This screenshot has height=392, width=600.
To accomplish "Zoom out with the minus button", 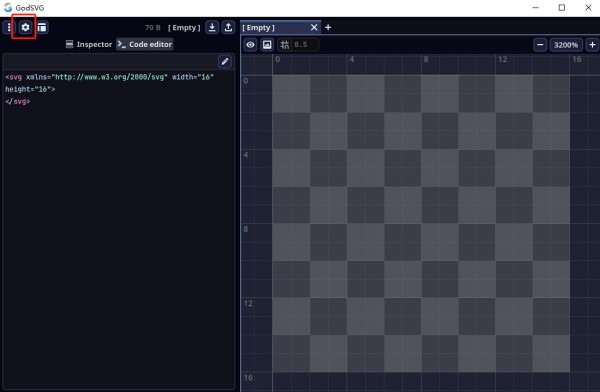I will pos(540,45).
